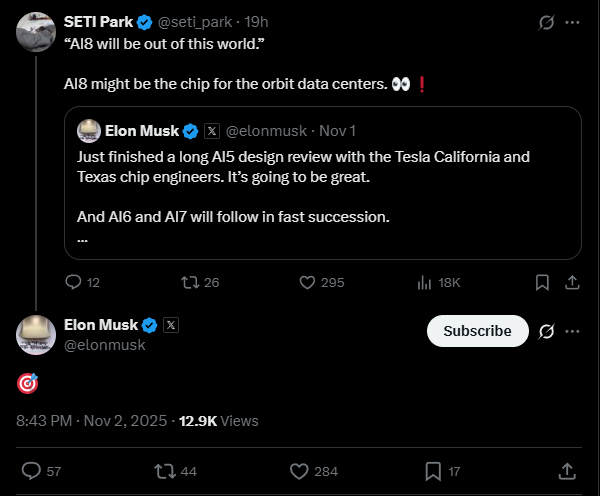Repost Elon Musk's reply with 44 reposts
The height and width of the screenshot is (496, 600).
(x=163, y=470)
